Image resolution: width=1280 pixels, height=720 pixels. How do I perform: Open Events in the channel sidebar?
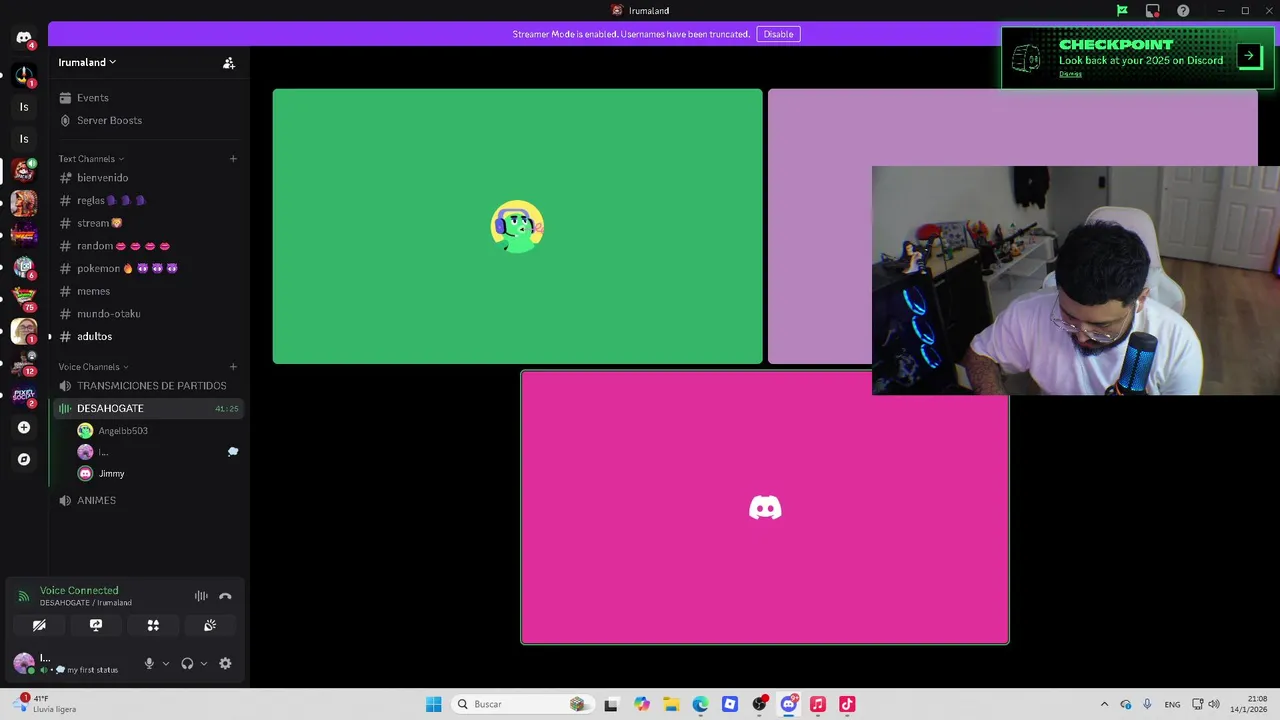tap(148, 98)
